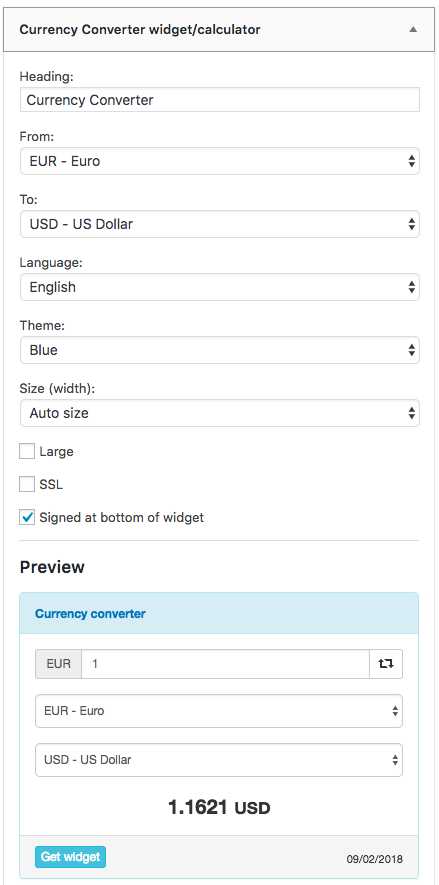
Task: Open the Theme dropdown showing Blue
Action: click(x=220, y=350)
